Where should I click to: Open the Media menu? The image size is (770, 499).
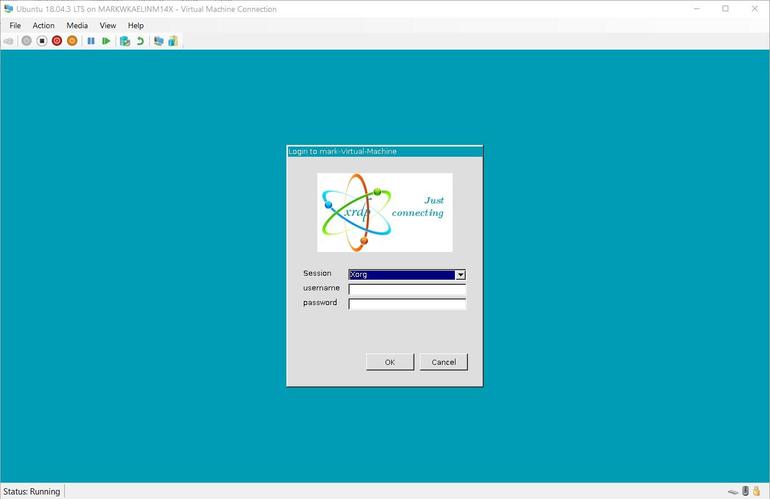pos(77,26)
